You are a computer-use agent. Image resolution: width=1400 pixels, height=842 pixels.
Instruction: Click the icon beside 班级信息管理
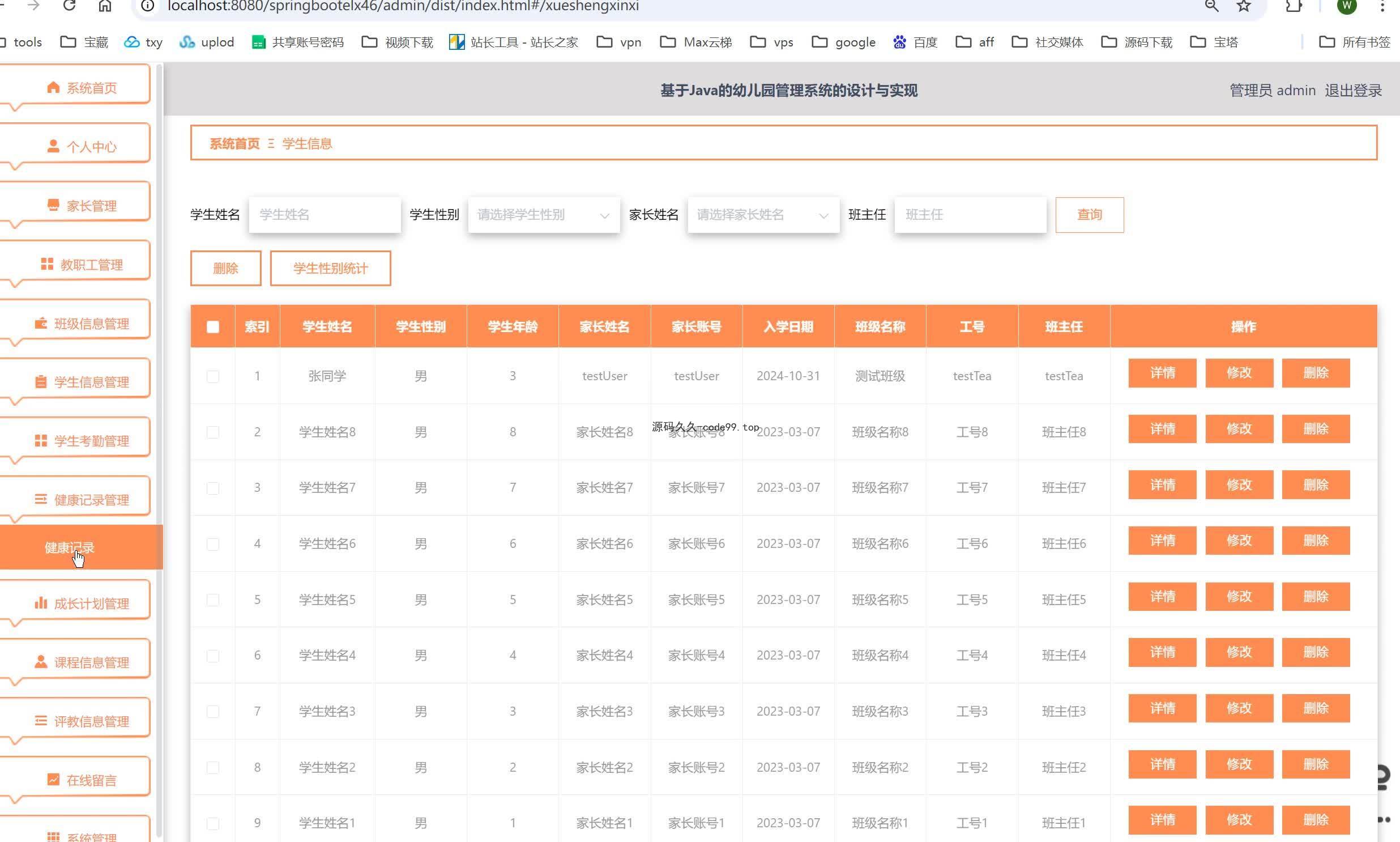tap(41, 324)
